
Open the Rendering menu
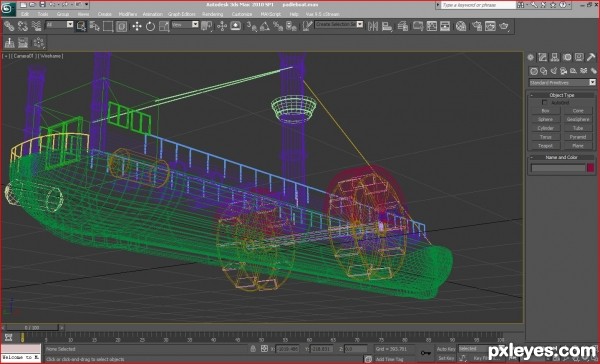click(212, 14)
